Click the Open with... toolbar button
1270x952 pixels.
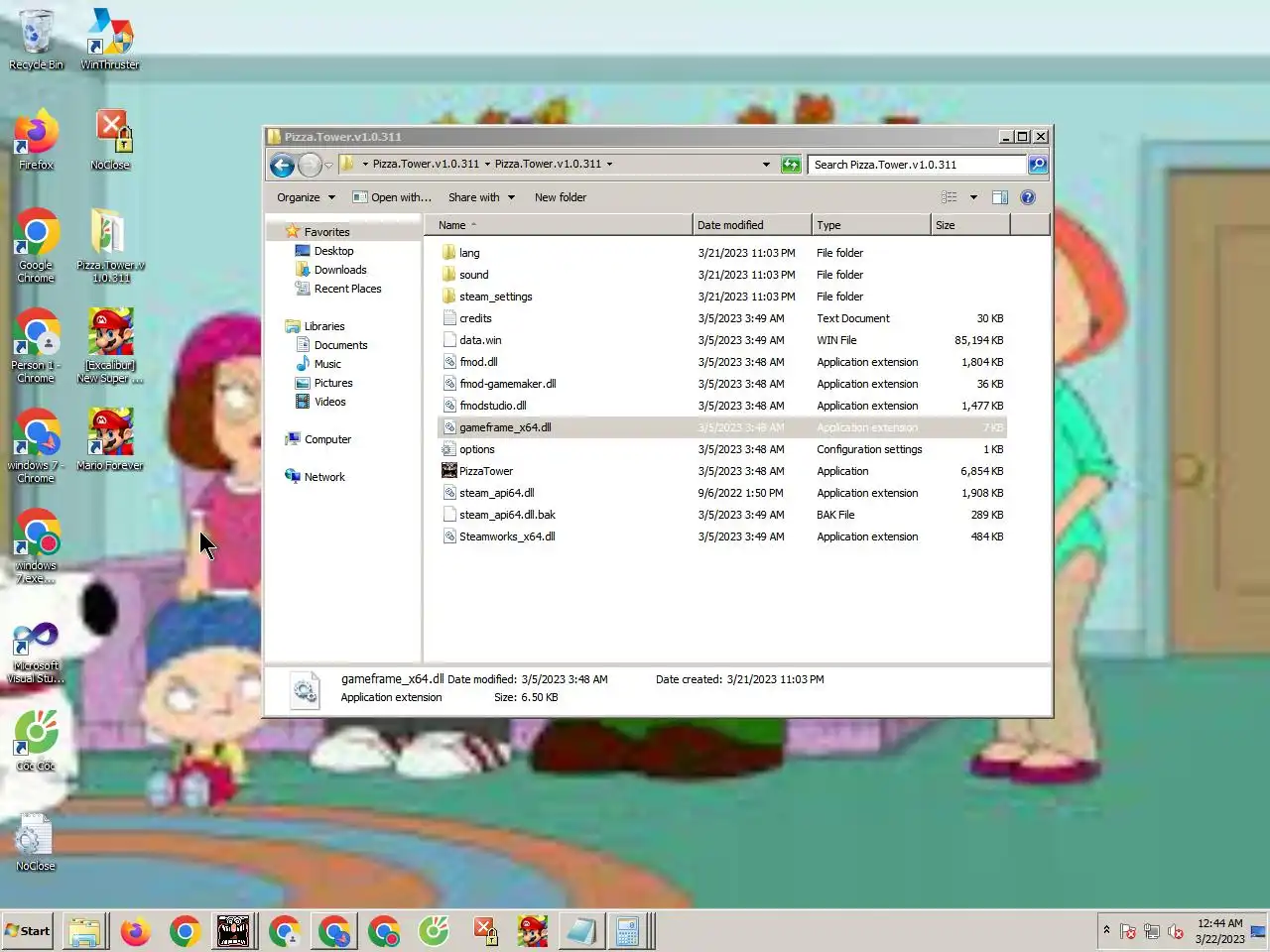tap(392, 197)
